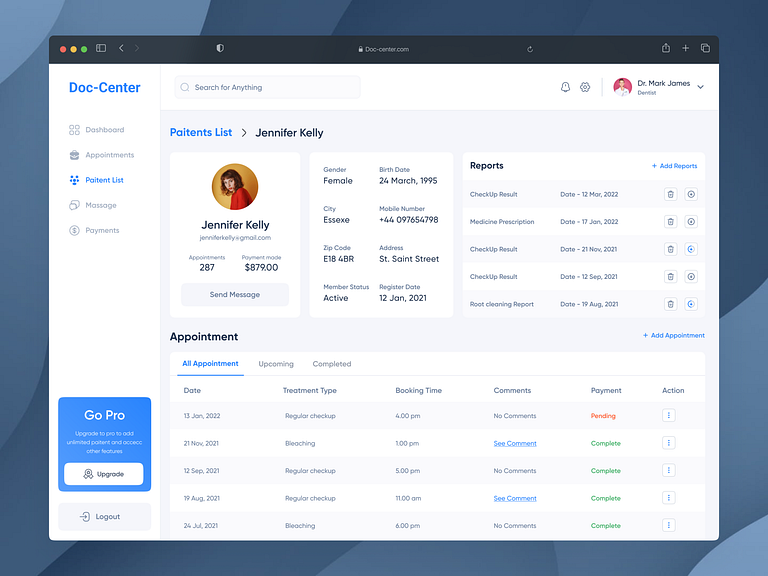Click the Upgrade button in Go Pro card

tap(104, 474)
